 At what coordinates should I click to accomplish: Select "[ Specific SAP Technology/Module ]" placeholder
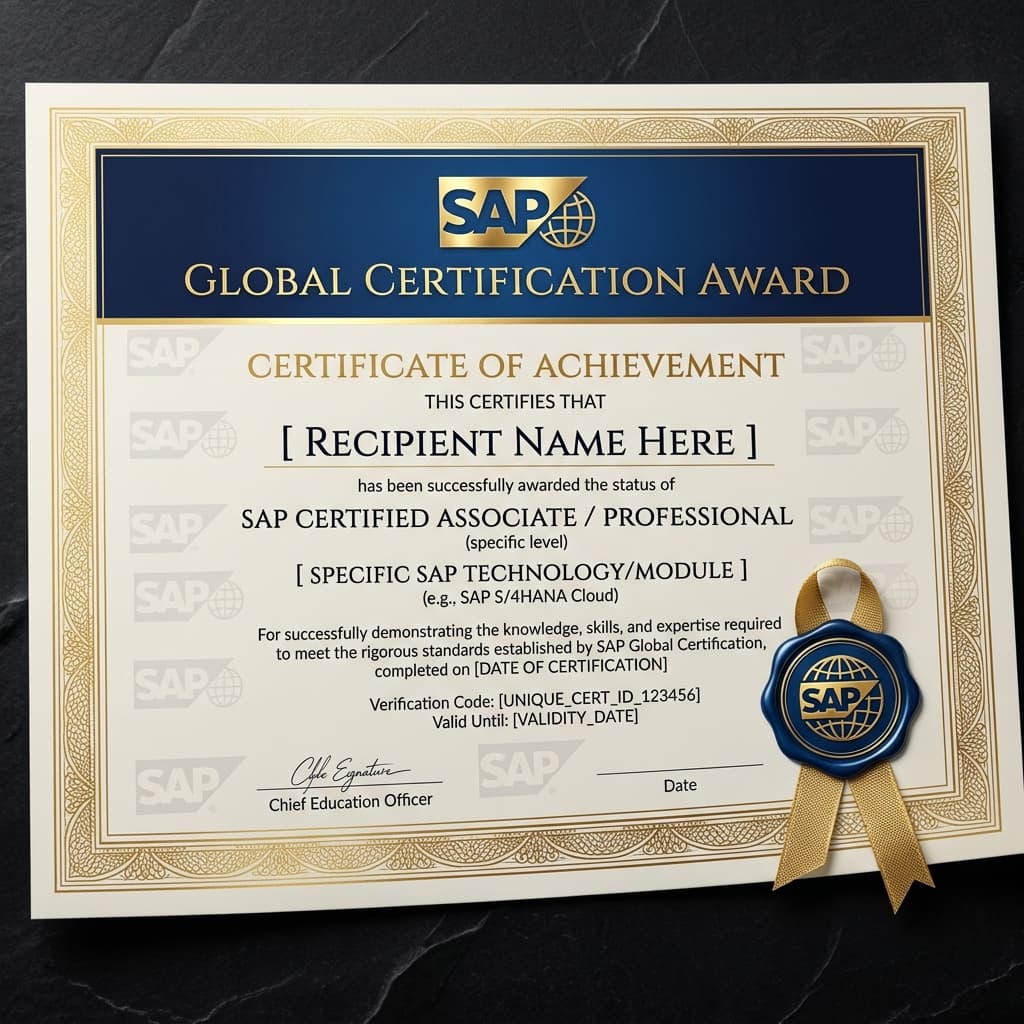[521, 573]
